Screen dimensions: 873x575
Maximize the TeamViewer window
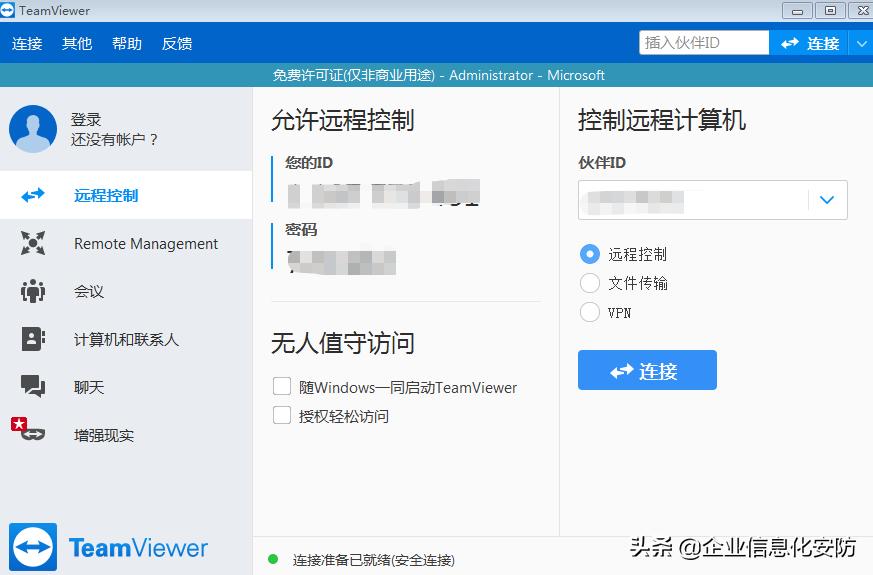pyautogui.click(x=830, y=11)
